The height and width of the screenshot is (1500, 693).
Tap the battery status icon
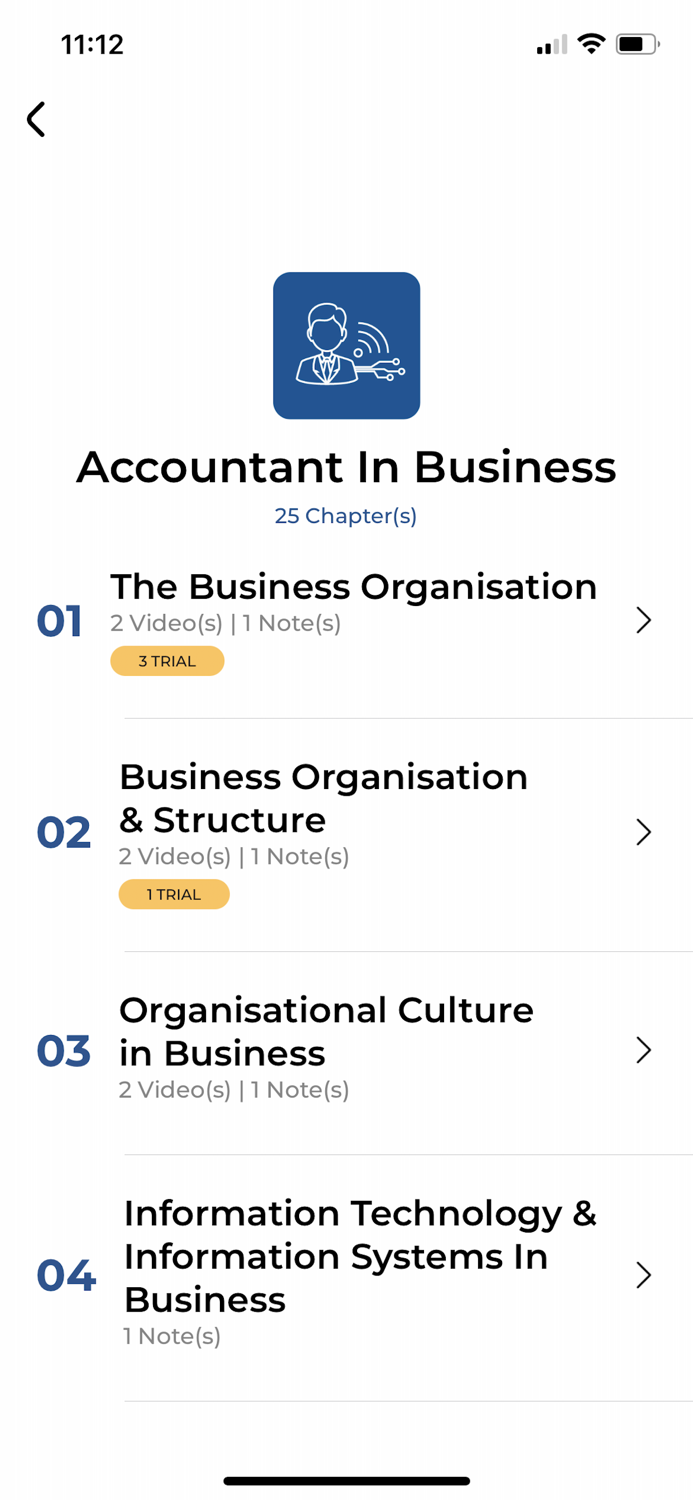pos(636,44)
